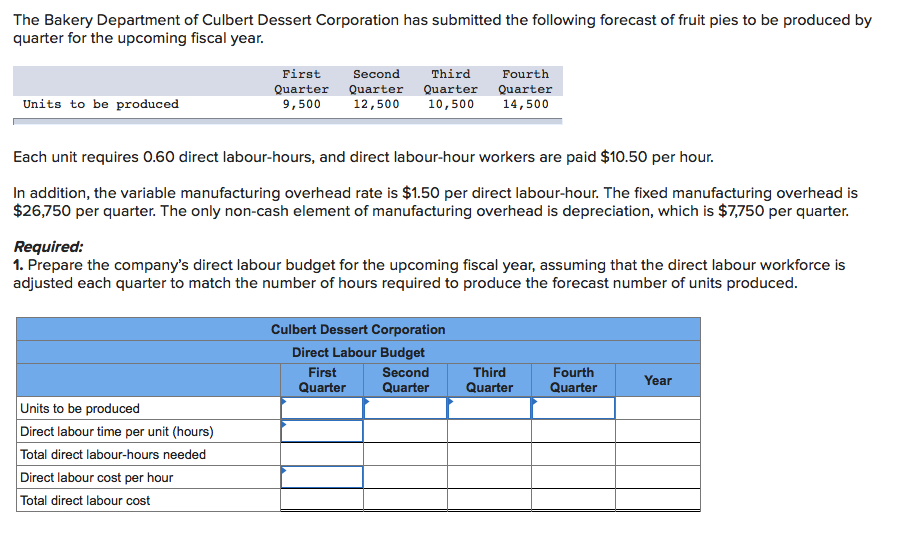Screen dimensions: 920x540
Task: Select Third Quarter direct labour cost per hour cell
Action: [489, 477]
